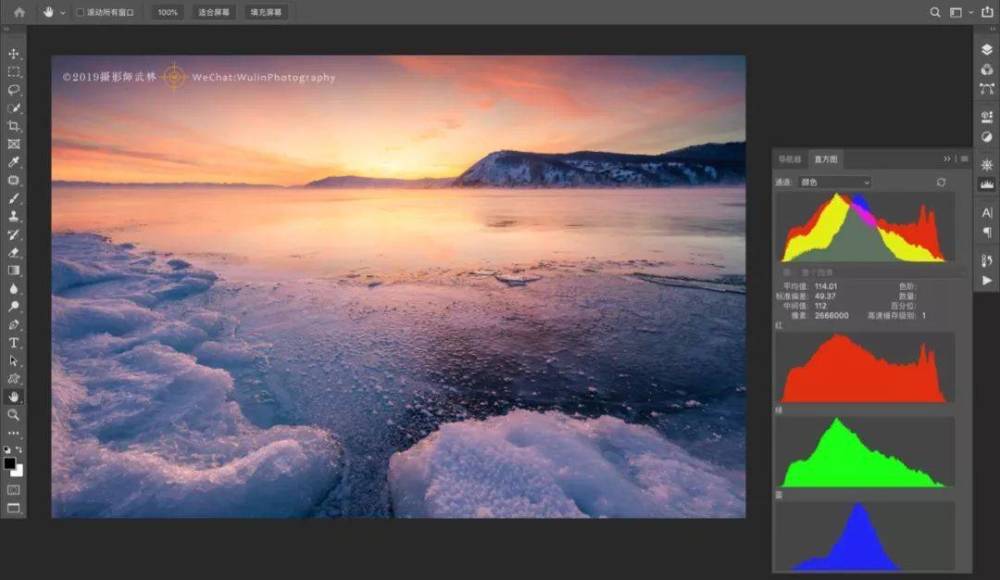This screenshot has width=1000, height=580.
Task: Open the Actions play panel icon
Action: 987,280
